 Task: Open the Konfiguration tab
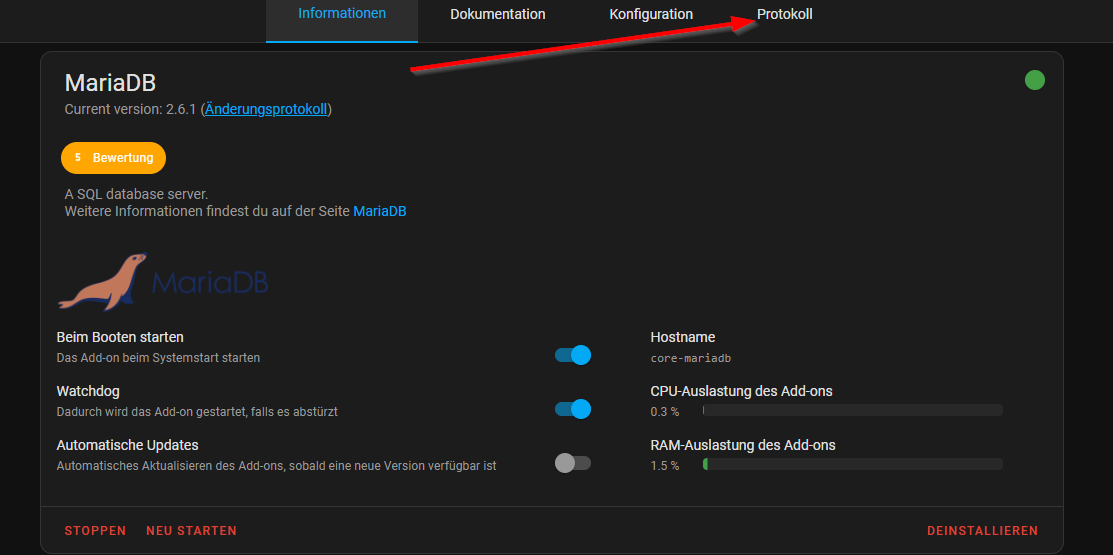[x=651, y=14]
